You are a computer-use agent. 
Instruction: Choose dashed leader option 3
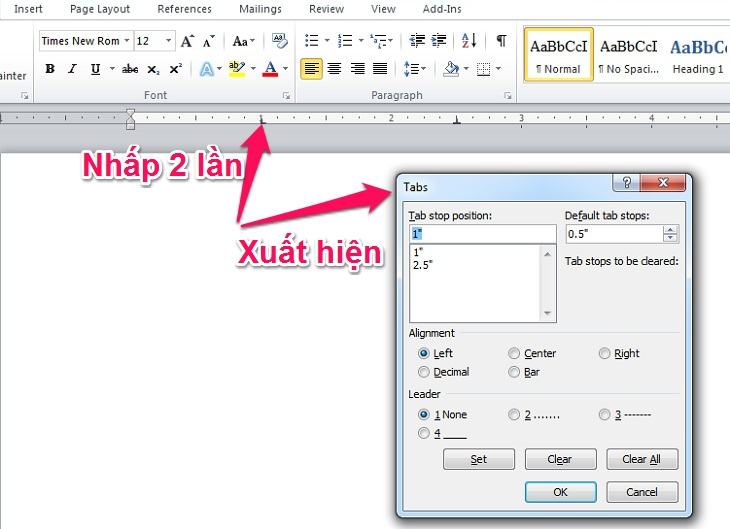tap(604, 414)
